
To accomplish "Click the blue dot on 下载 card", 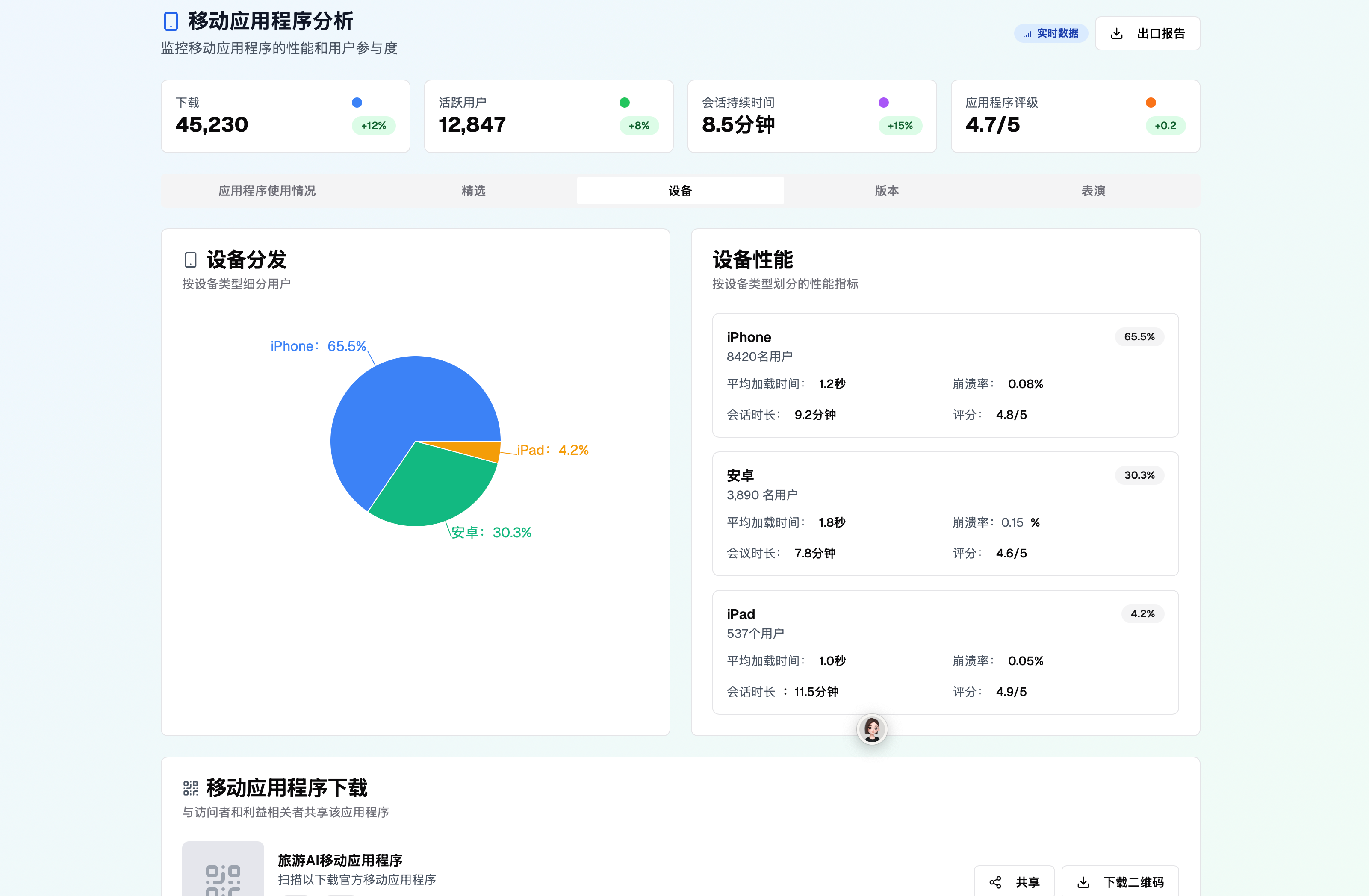I will coord(357,102).
